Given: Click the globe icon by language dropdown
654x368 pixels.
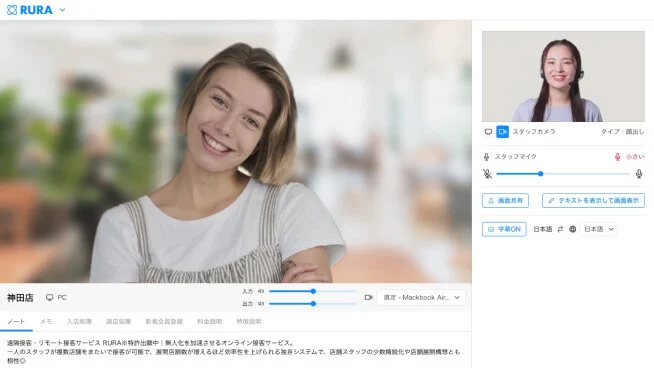Looking at the screenshot, I should [x=573, y=229].
